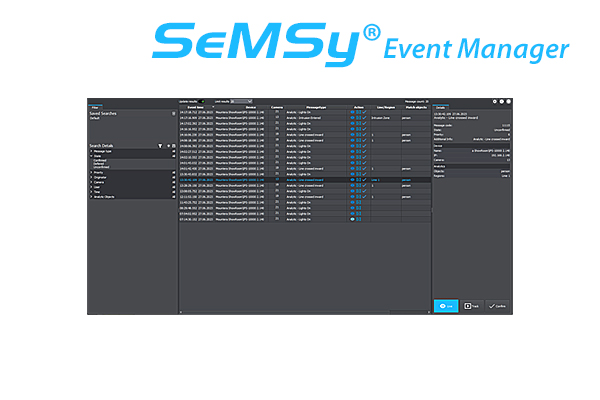Click the eye icon in the Intrusion Entered row

[x=352, y=118]
